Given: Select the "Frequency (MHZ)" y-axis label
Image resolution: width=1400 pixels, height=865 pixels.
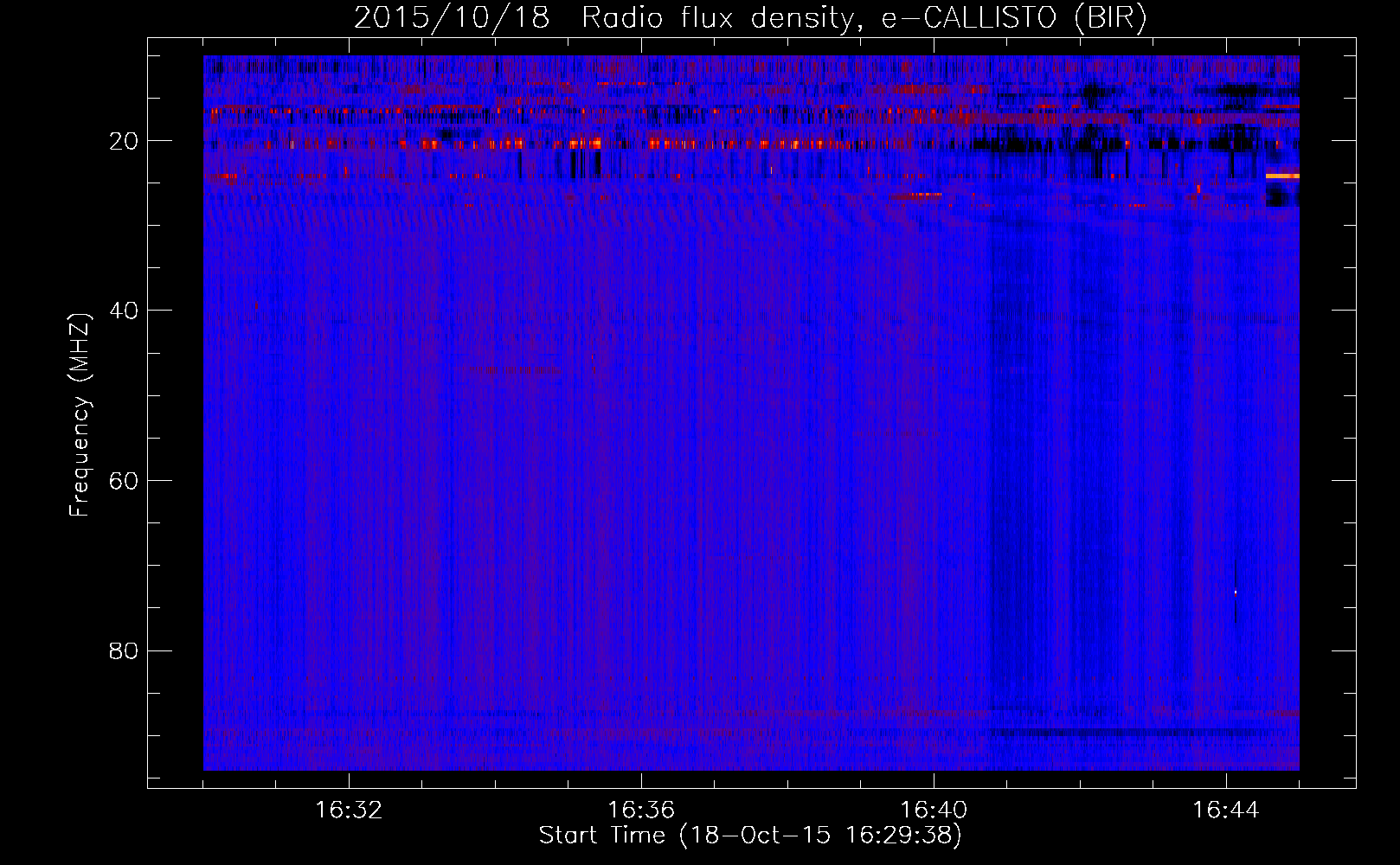Looking at the screenshot, I should click(80, 415).
